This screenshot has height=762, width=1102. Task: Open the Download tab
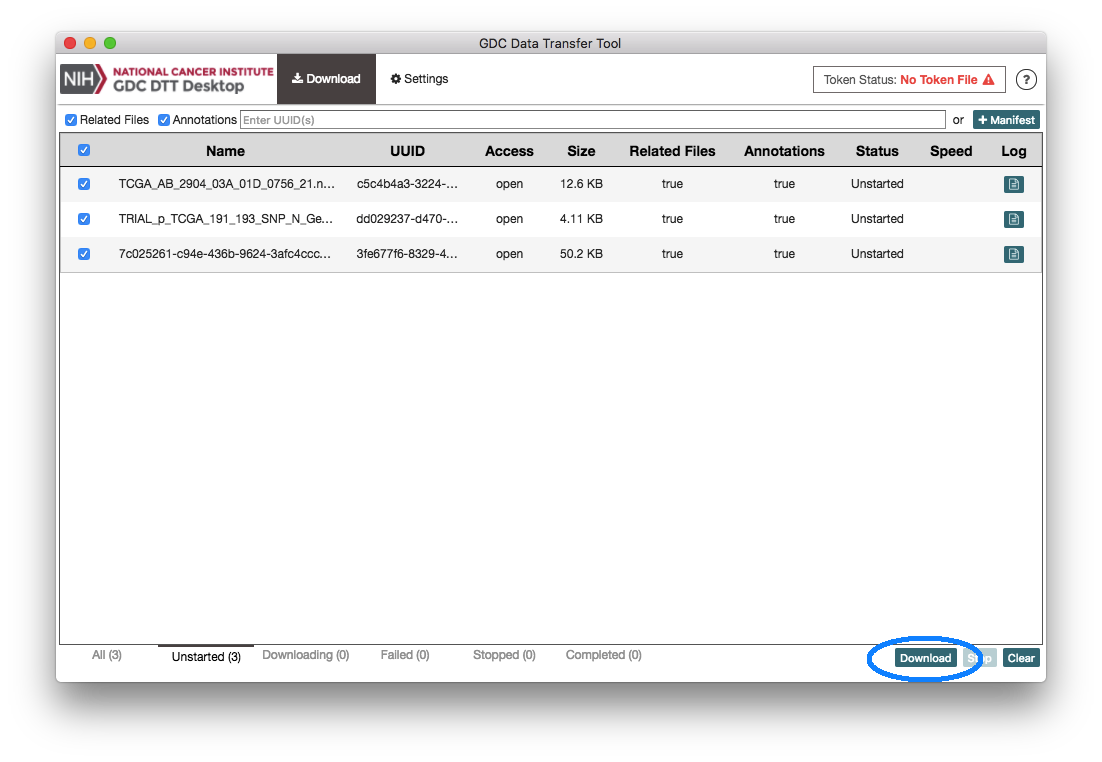pyautogui.click(x=326, y=79)
